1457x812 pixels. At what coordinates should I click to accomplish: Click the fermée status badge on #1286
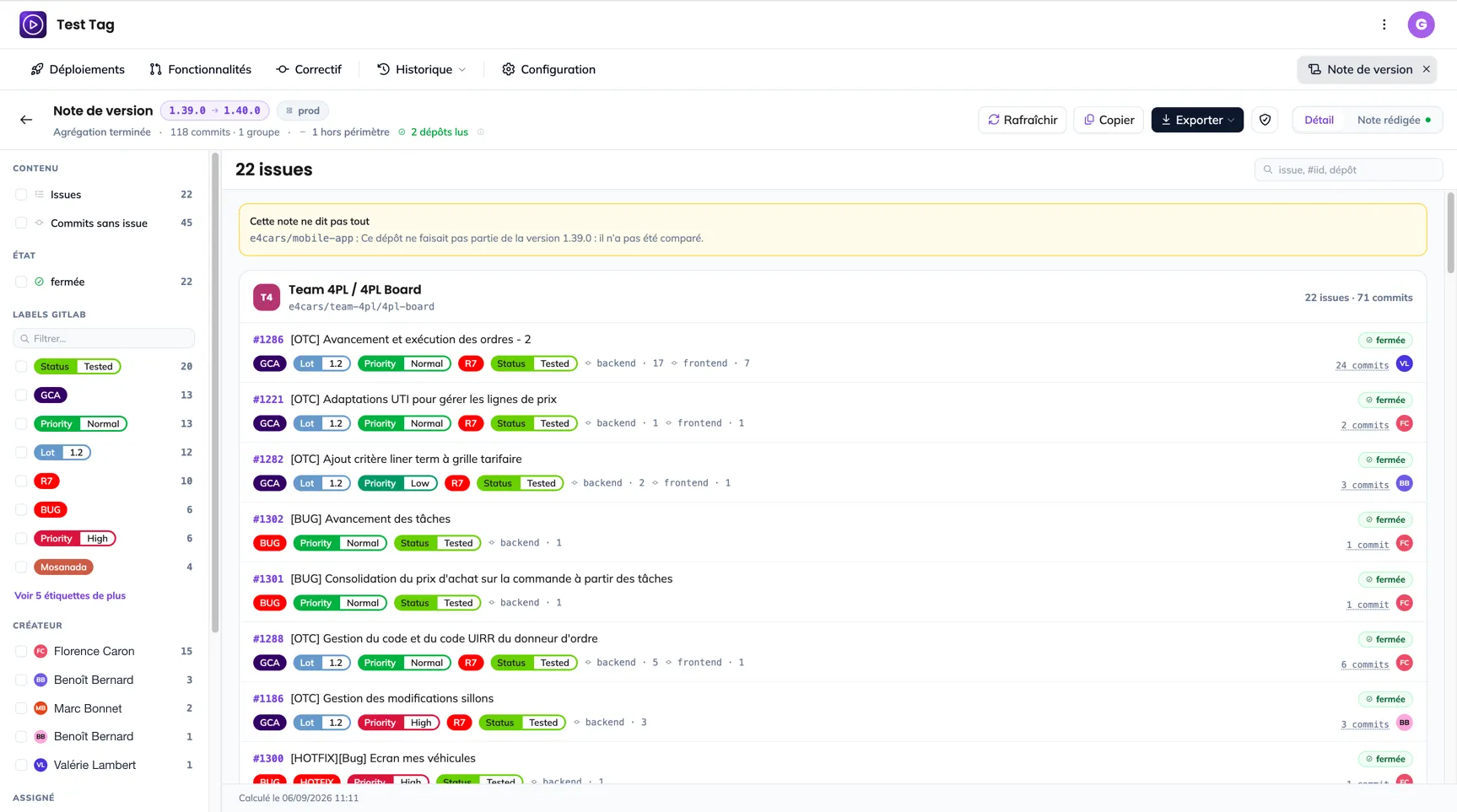click(x=1385, y=340)
